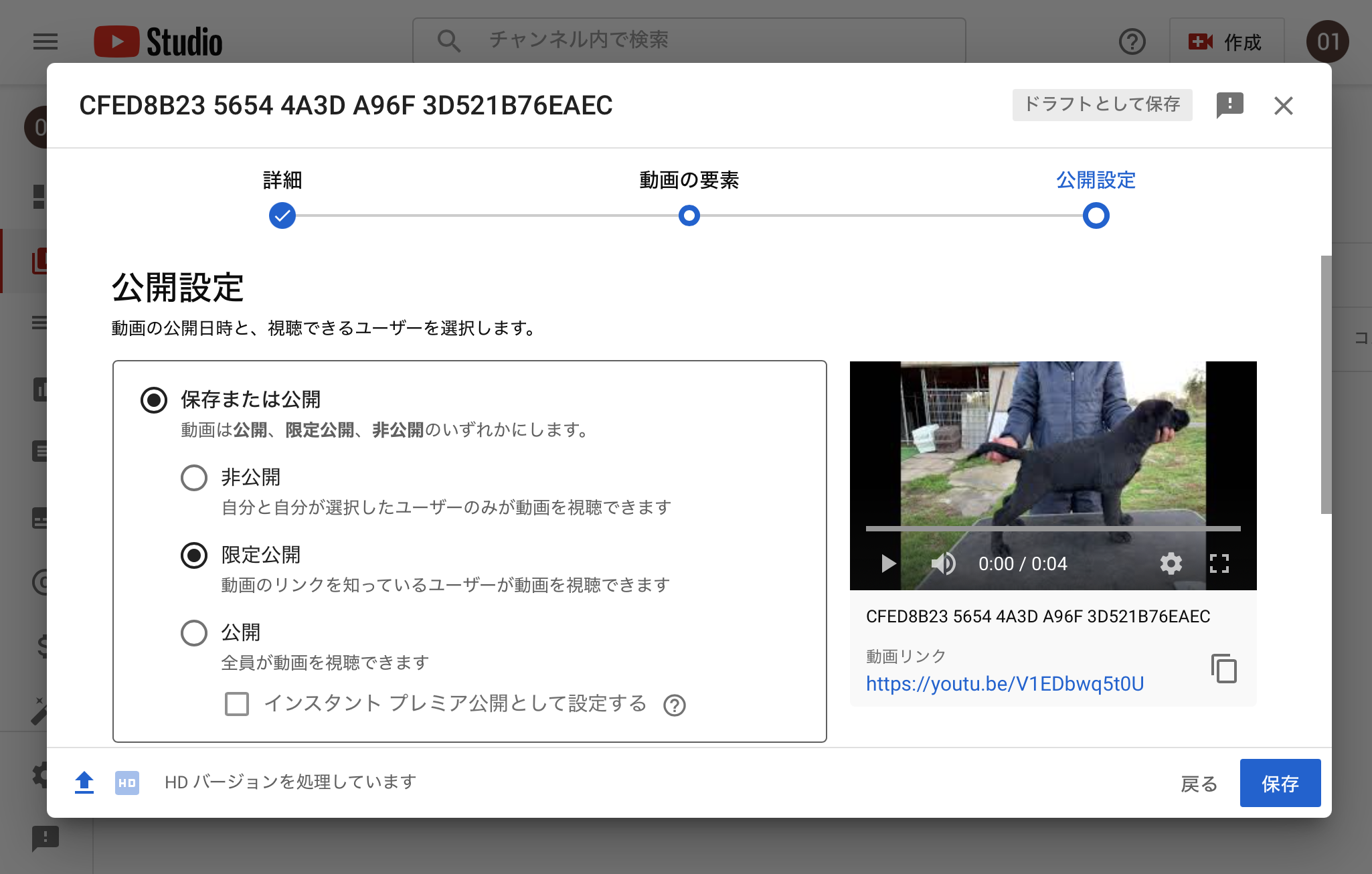Choose 非公開 visibility option
This screenshot has width=1372, height=874.
pyautogui.click(x=194, y=478)
